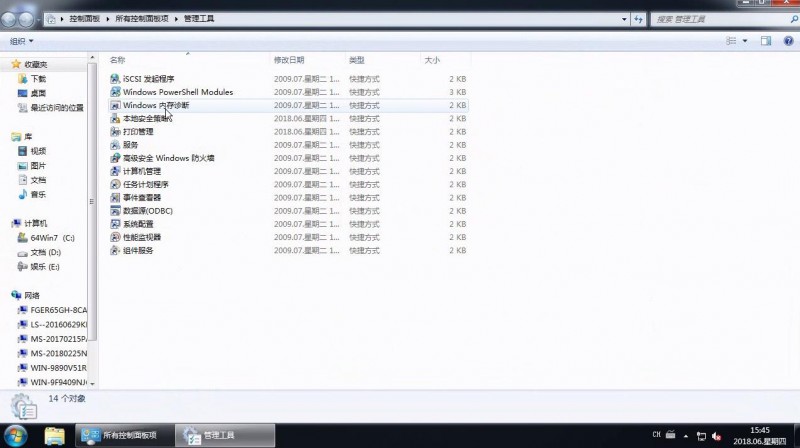Sort files by the 大小 column header

(445, 60)
